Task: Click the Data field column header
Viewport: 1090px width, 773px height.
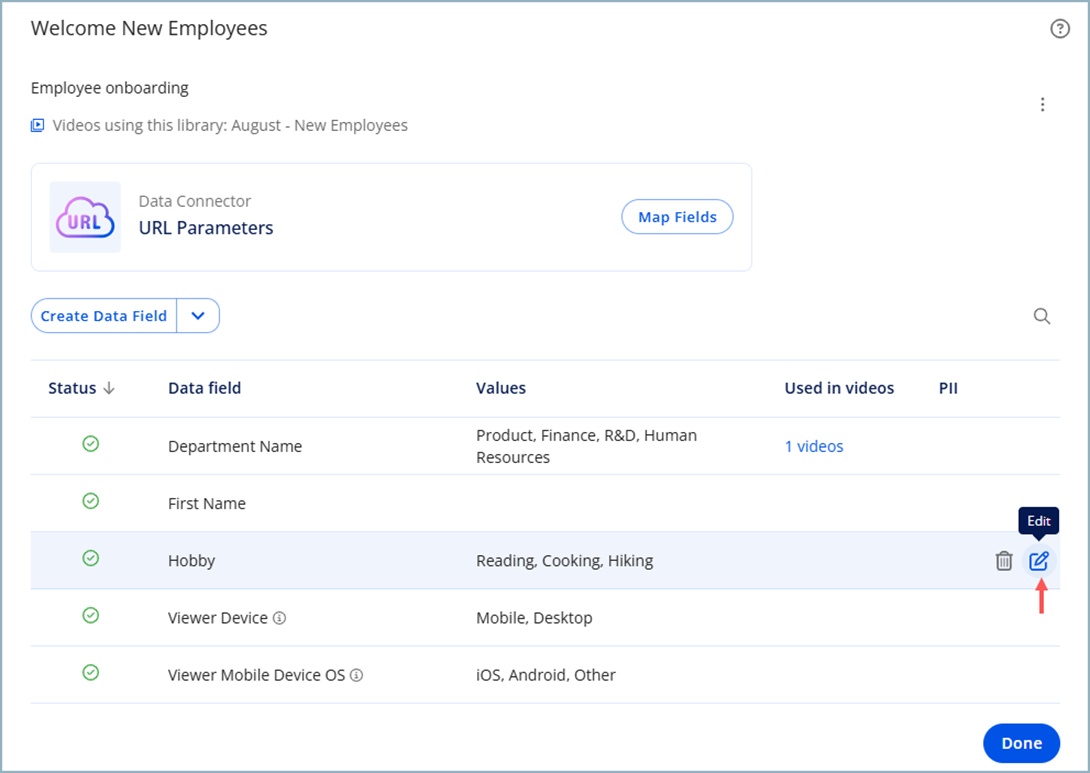Action: pyautogui.click(x=204, y=388)
